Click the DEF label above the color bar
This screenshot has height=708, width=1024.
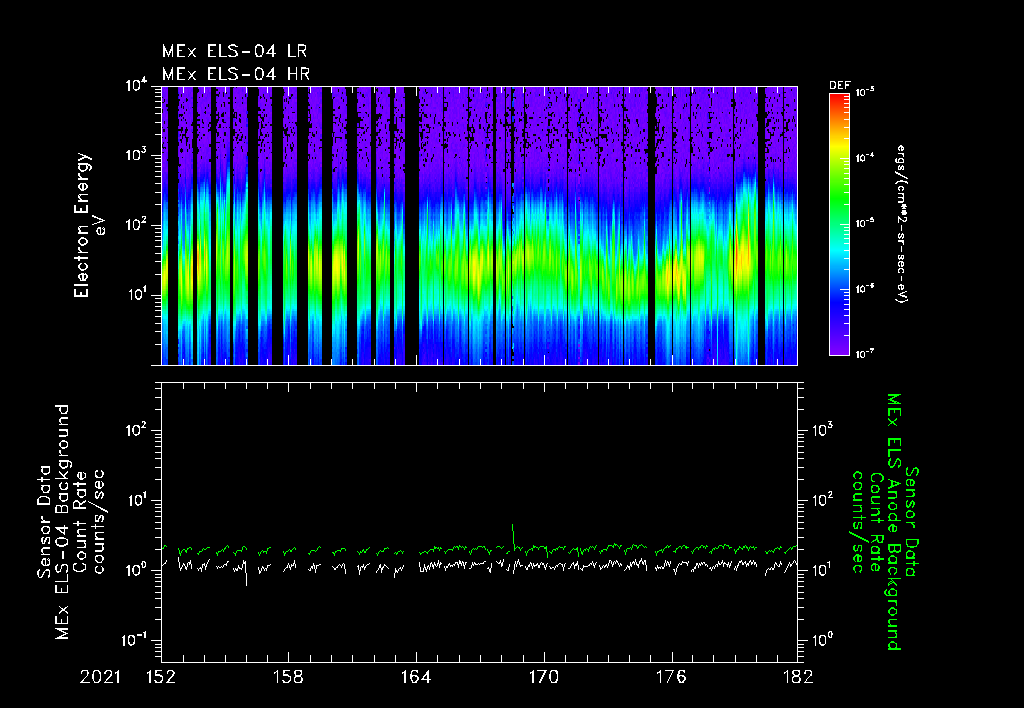pyautogui.click(x=839, y=86)
